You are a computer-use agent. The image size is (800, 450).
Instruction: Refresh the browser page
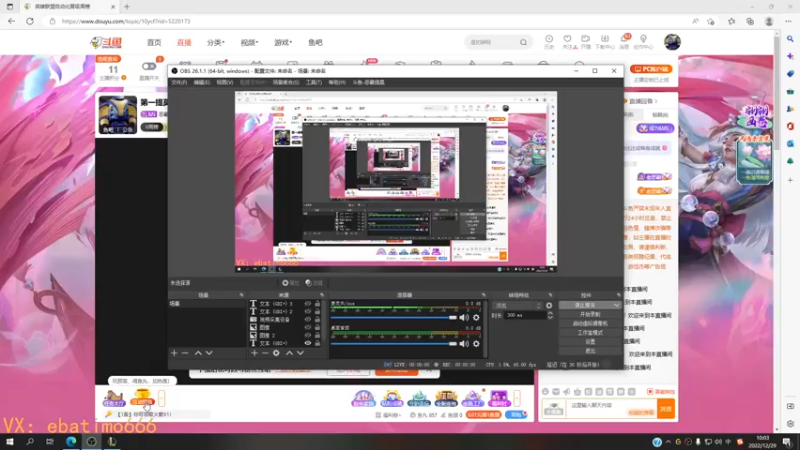(x=30, y=21)
